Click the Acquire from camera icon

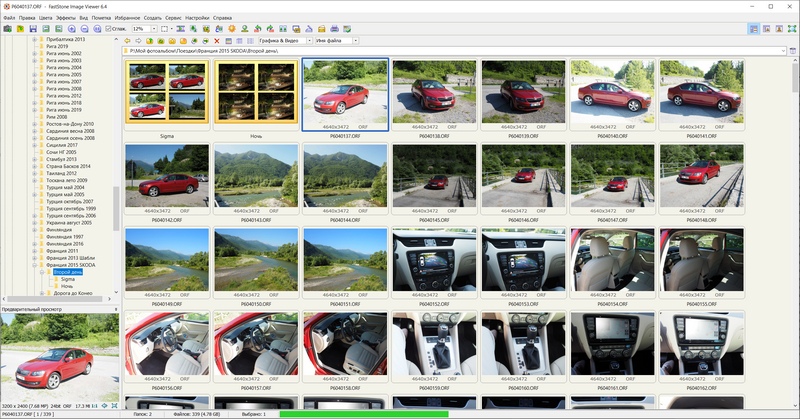pos(7,29)
